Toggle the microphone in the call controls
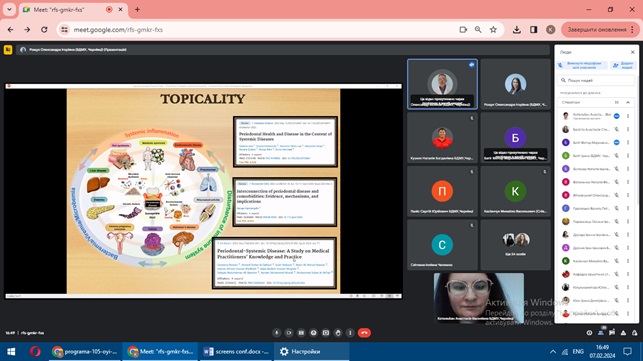Image resolution: width=643 pixels, height=361 pixels. coord(277,333)
